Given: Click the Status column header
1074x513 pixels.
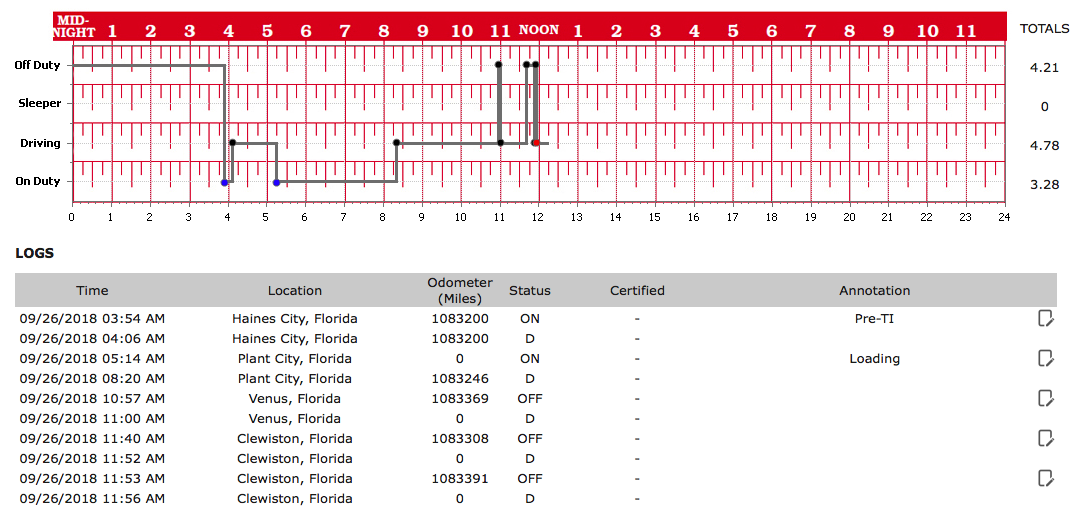Looking at the screenshot, I should coord(530,291).
